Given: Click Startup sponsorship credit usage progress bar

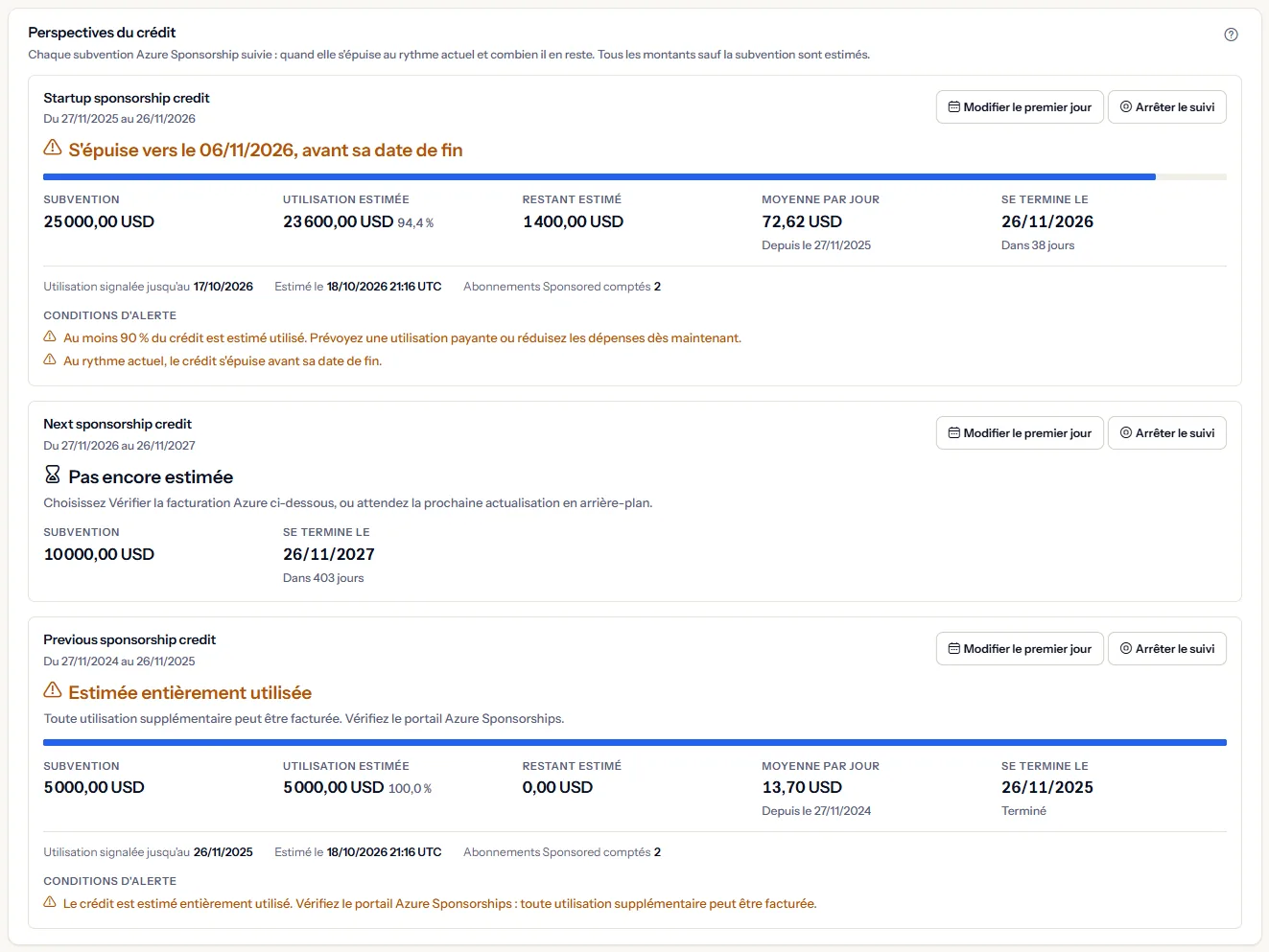Looking at the screenshot, I should 635,177.
